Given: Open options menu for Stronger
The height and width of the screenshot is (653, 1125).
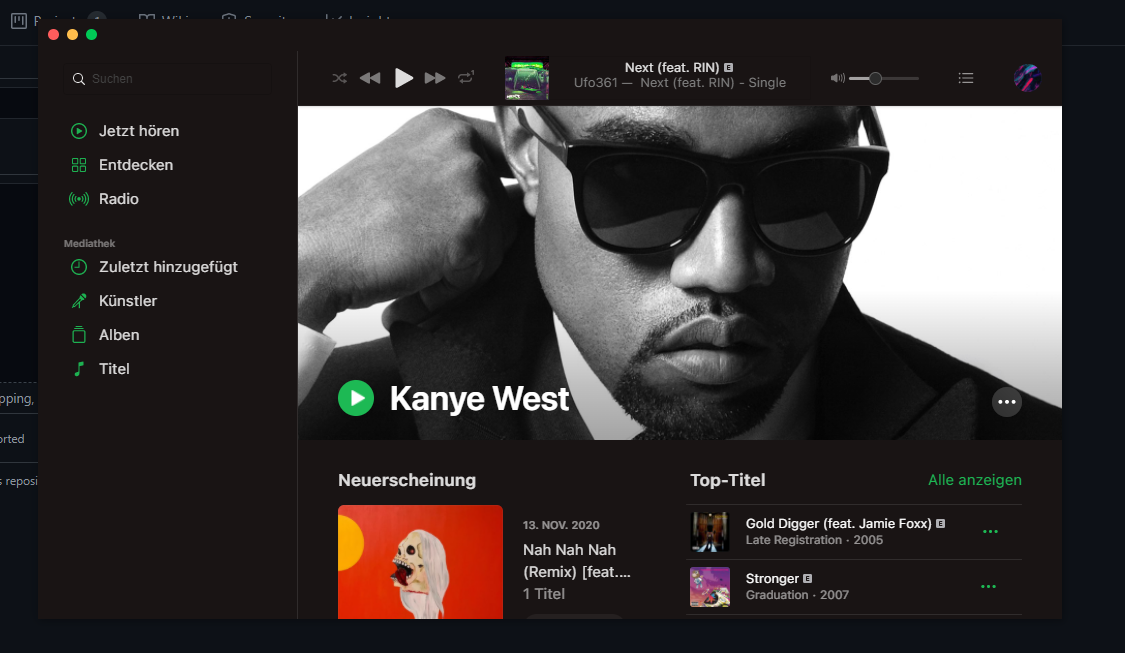Looking at the screenshot, I should pos(988,586).
